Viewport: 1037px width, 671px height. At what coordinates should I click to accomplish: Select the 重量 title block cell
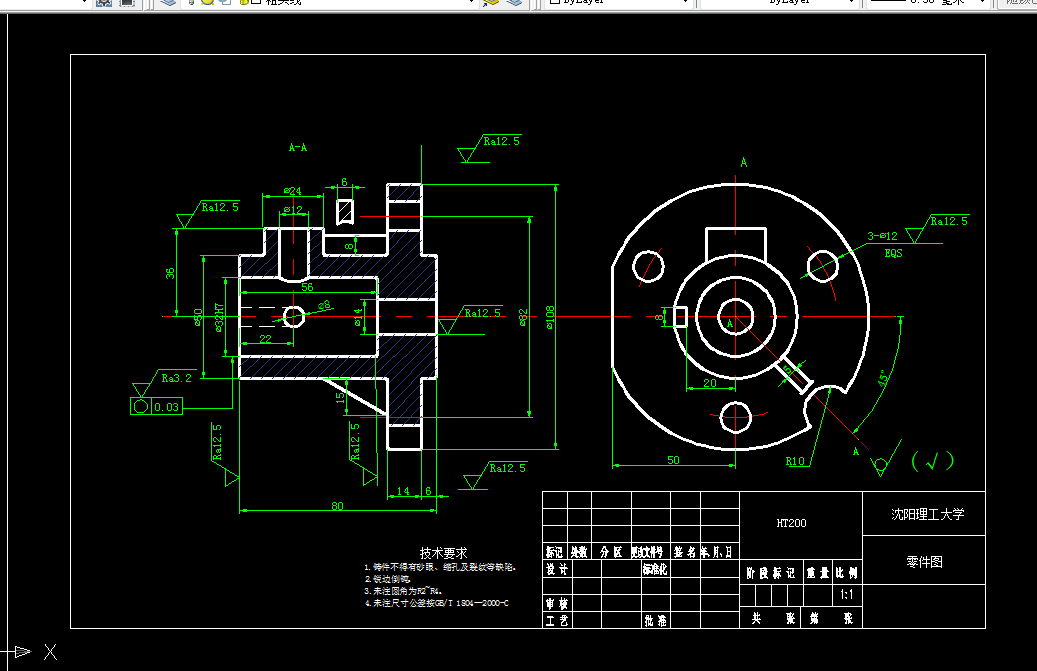click(x=817, y=573)
